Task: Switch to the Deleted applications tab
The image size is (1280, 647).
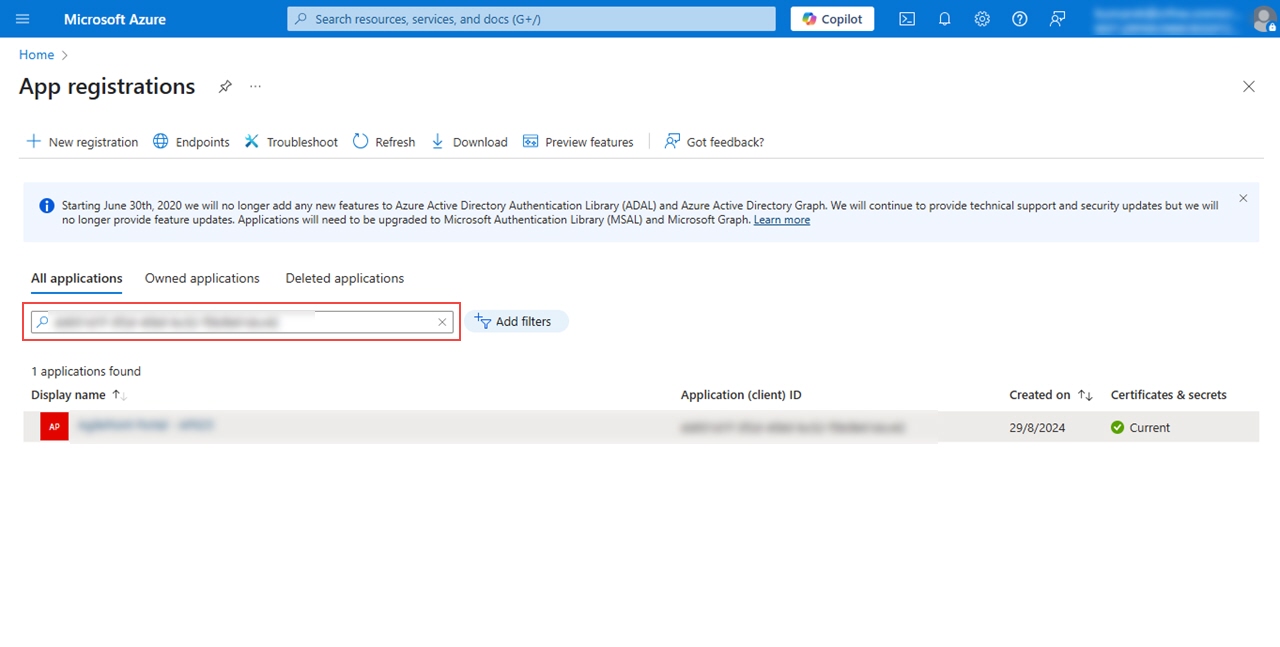Action: click(x=345, y=278)
